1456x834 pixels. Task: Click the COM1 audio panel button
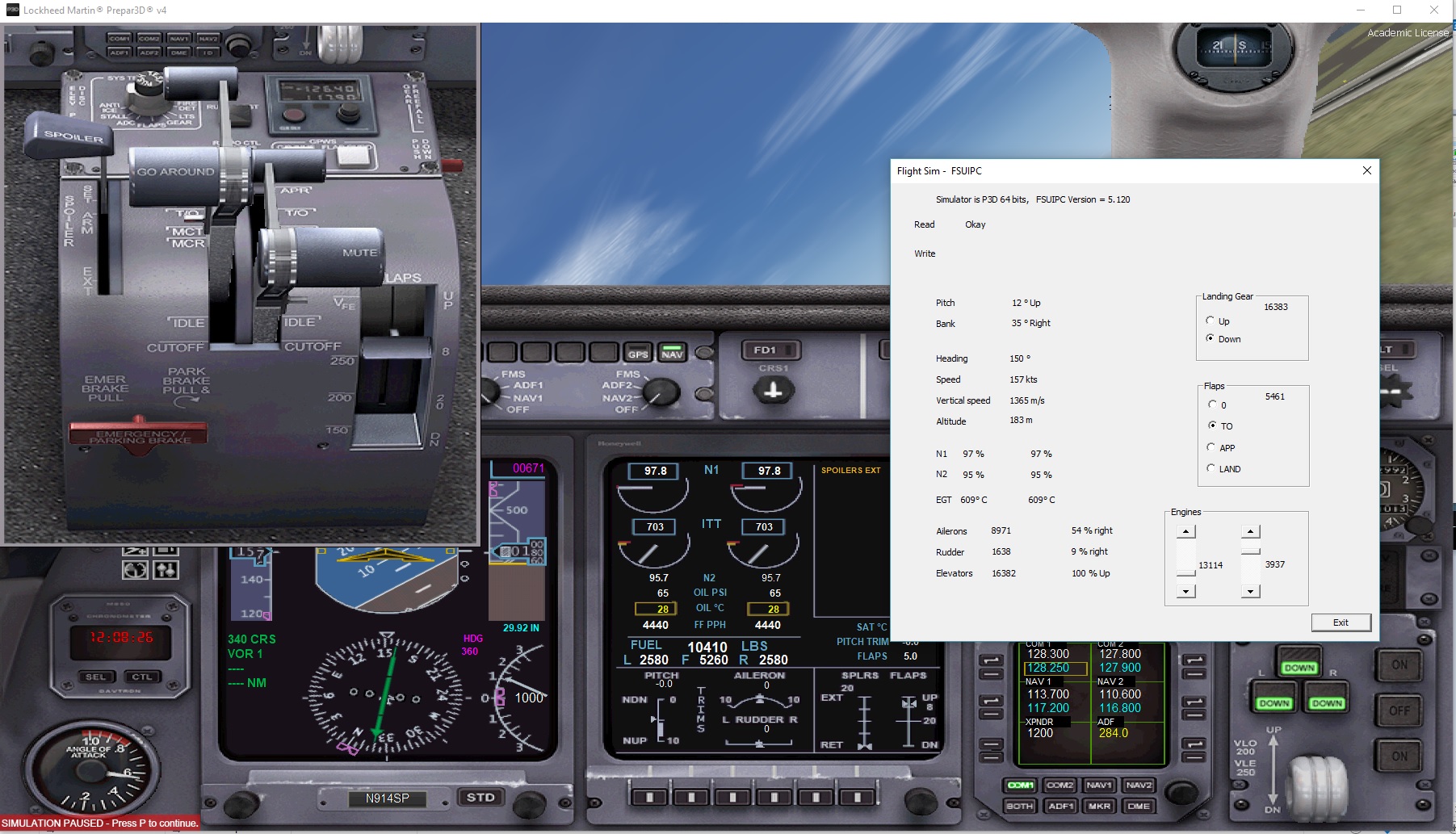[1020, 785]
